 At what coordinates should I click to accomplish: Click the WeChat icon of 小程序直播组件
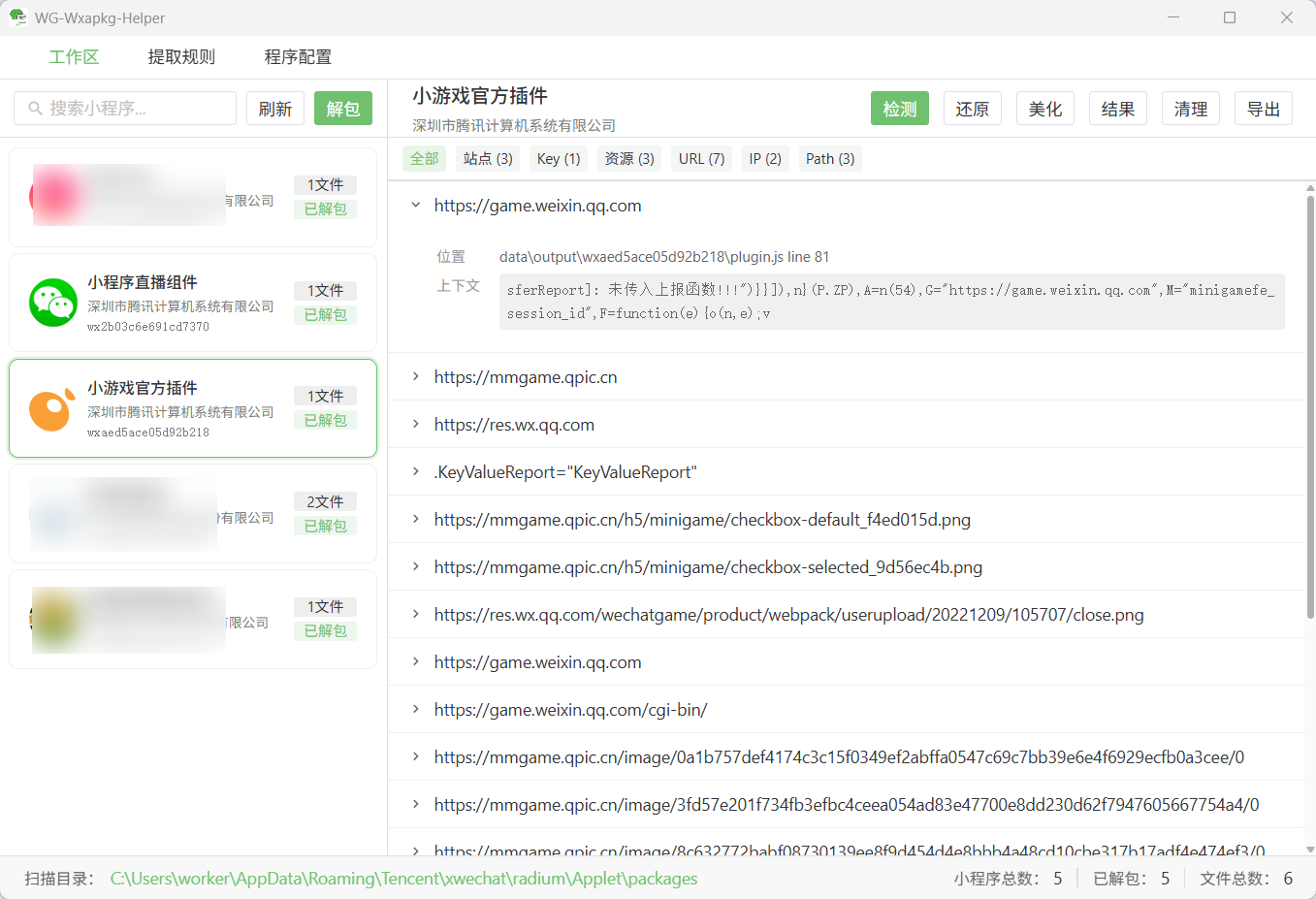click(53, 303)
